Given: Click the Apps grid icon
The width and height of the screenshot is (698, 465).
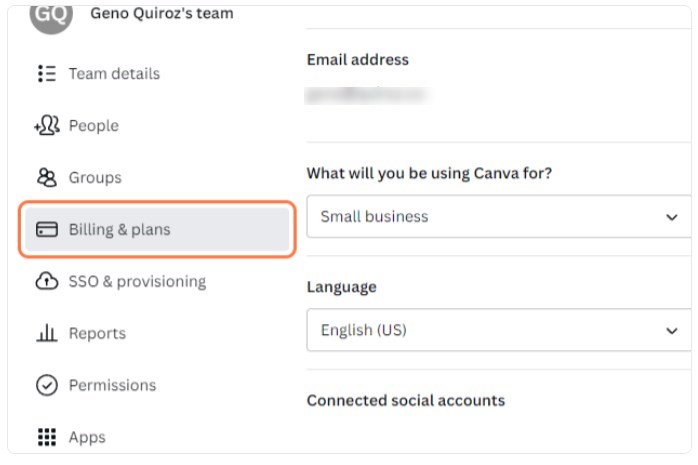Looking at the screenshot, I should click(47, 437).
